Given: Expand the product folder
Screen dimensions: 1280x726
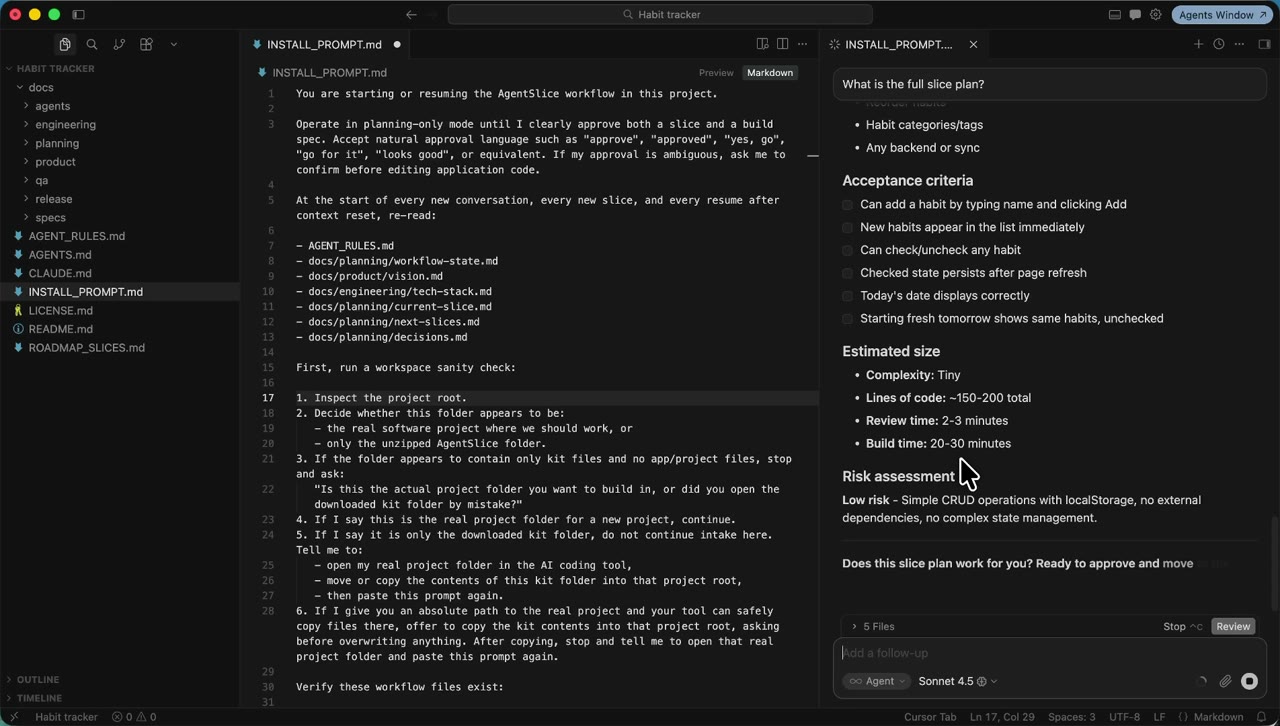Looking at the screenshot, I should coord(55,162).
